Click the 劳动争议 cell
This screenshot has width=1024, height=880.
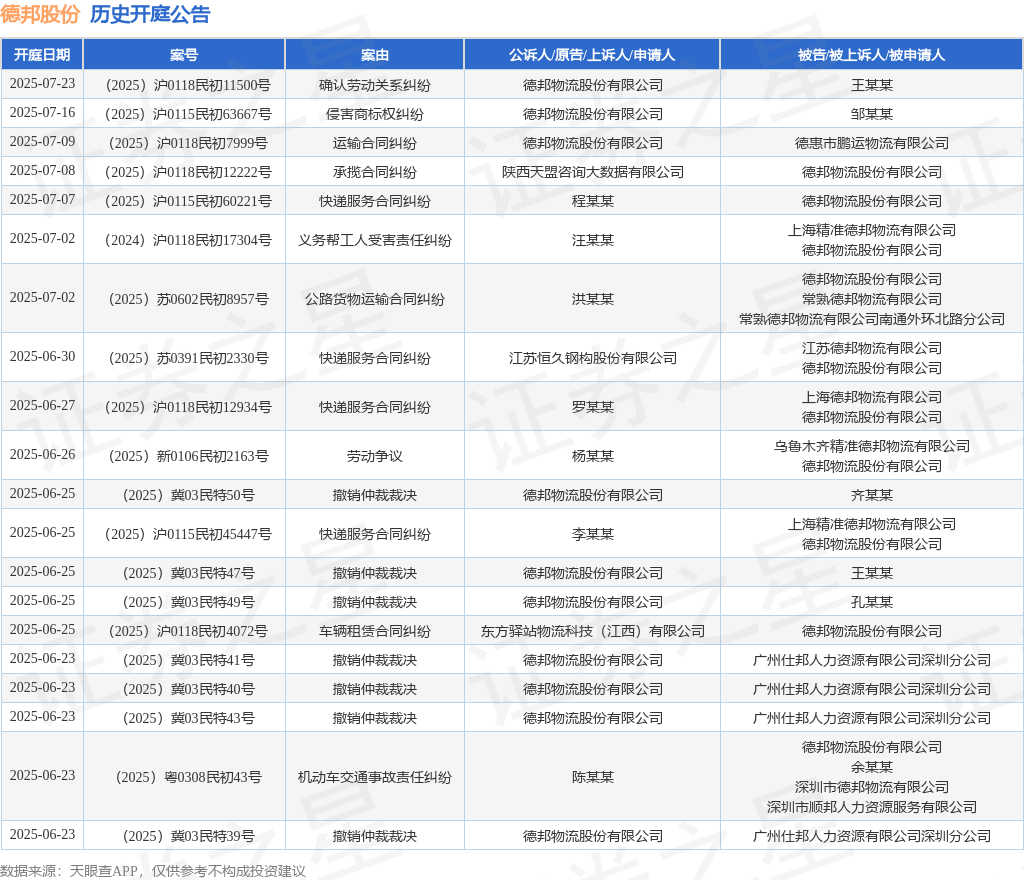click(375, 456)
